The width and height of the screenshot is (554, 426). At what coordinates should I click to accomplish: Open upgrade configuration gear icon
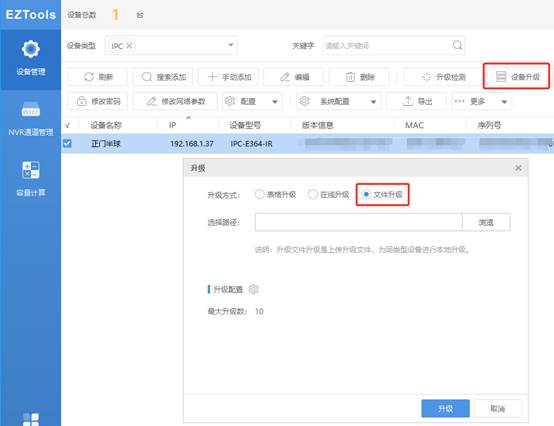[253, 289]
